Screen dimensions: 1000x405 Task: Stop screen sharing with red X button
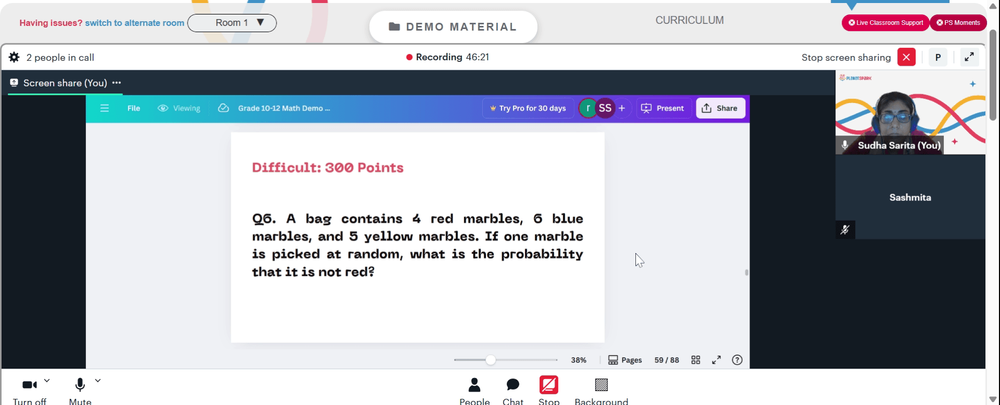pos(906,57)
